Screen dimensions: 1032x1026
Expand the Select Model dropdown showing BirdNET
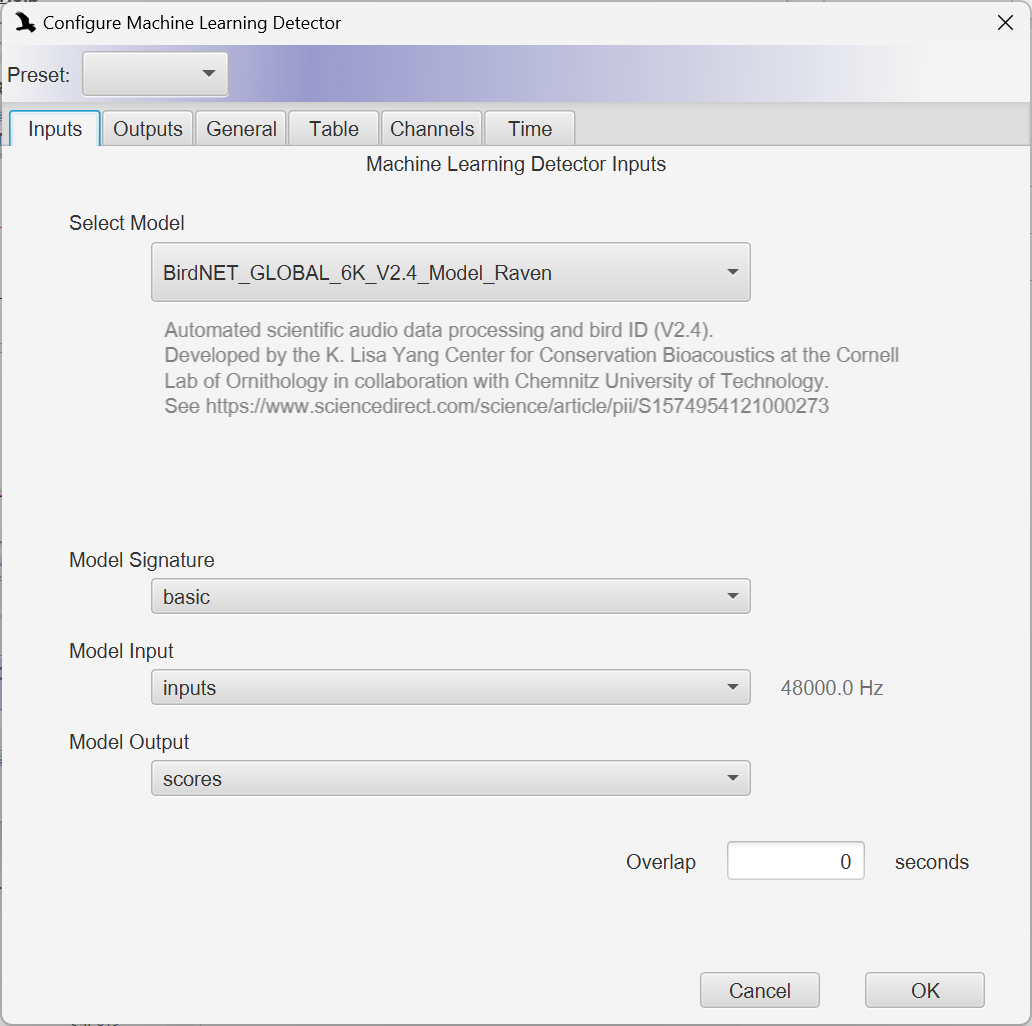[x=451, y=272]
